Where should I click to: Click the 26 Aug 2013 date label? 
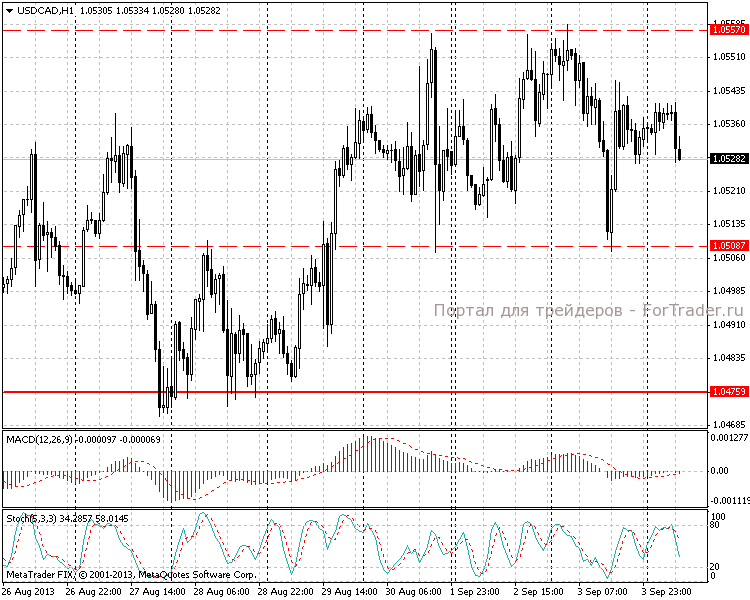[x=28, y=592]
